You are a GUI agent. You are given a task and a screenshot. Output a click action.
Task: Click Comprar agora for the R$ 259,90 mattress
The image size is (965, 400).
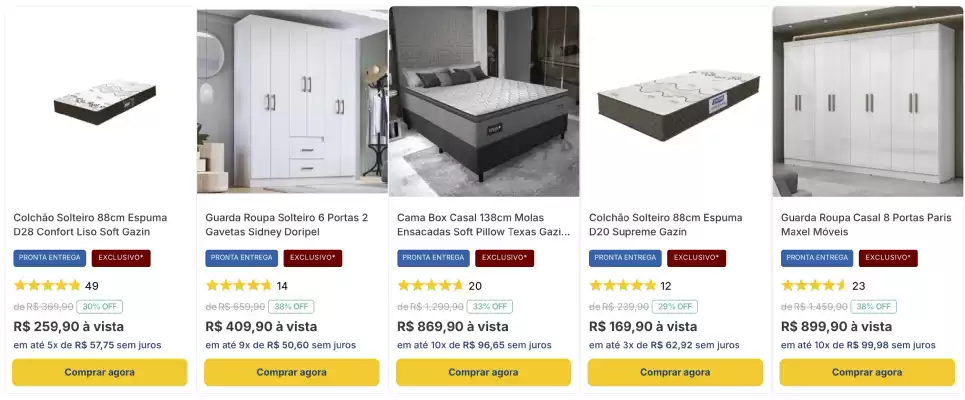point(100,372)
